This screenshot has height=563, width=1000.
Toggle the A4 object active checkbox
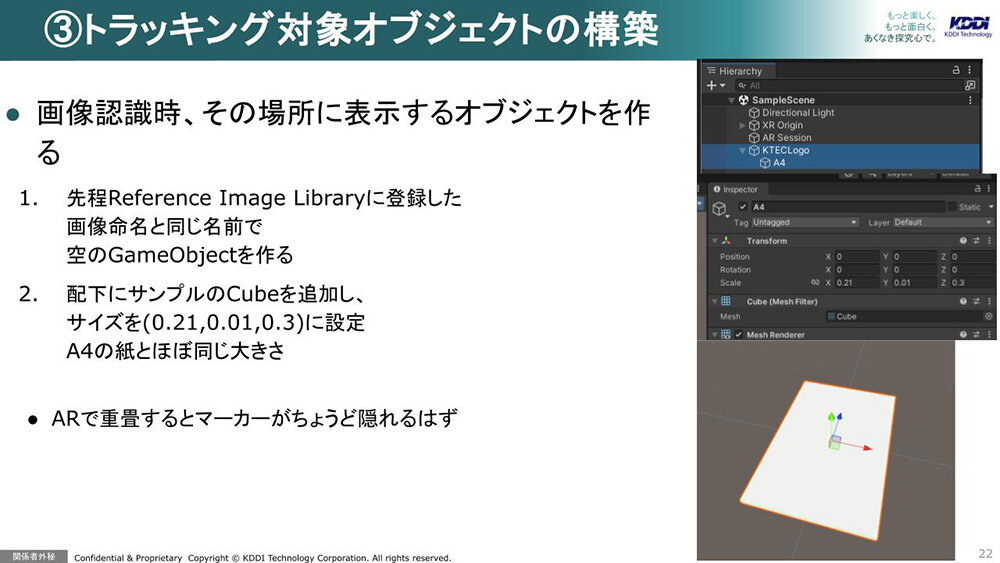pos(742,207)
